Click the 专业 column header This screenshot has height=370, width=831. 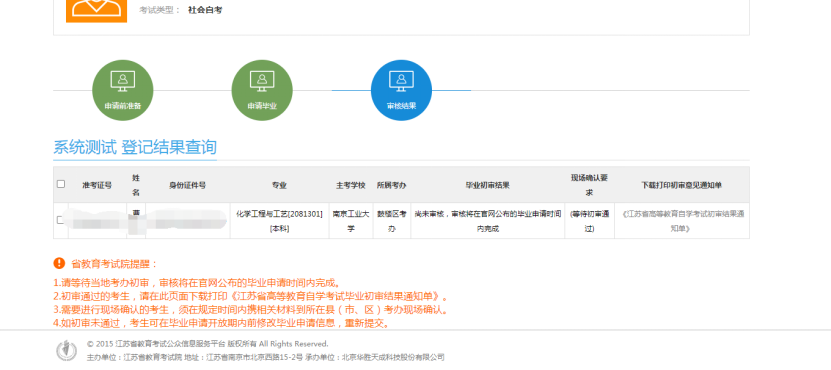coord(279,185)
